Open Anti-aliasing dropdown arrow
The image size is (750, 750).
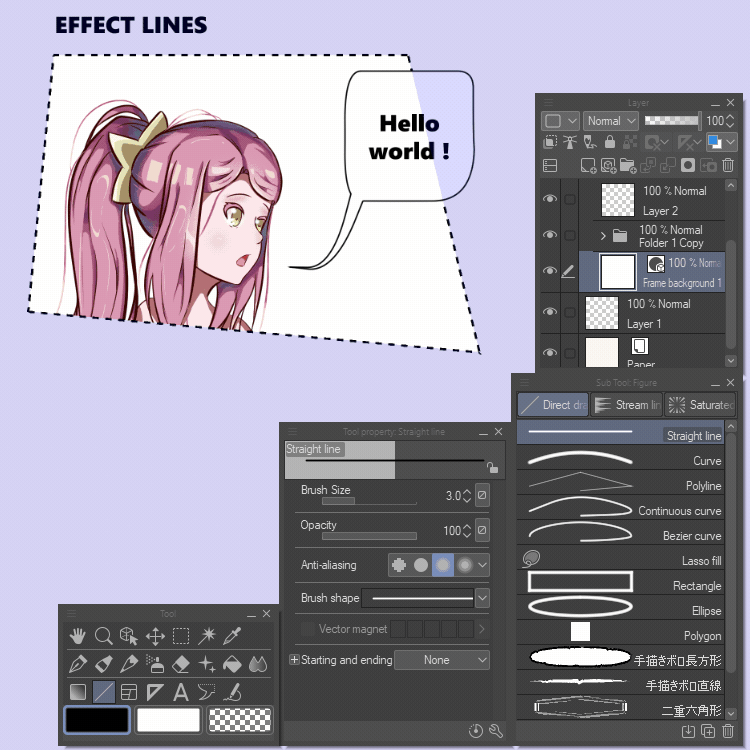point(483,565)
